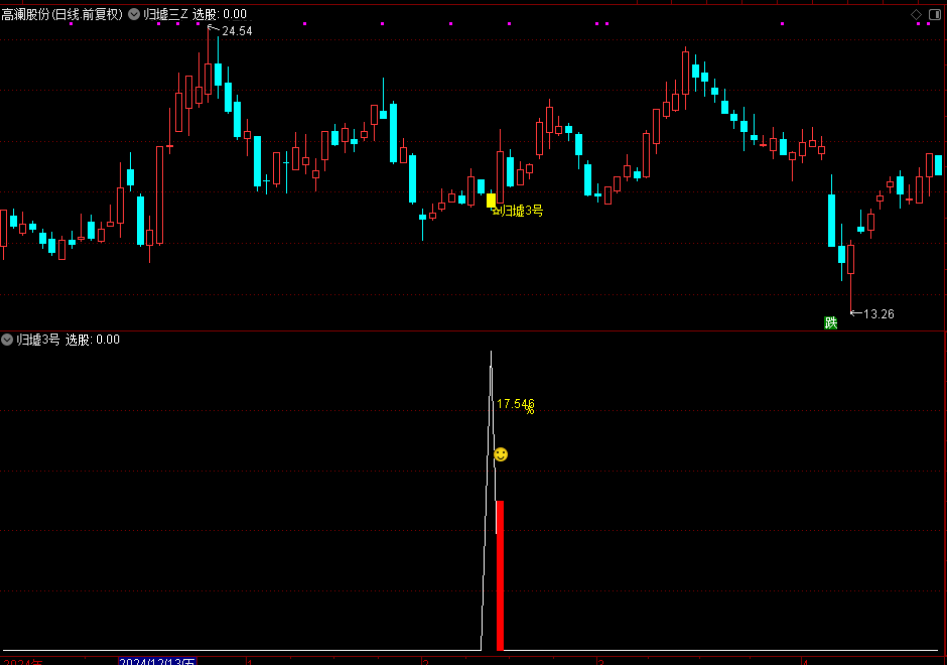Click the circle icon at top right
The width and height of the screenshot is (947, 665).
coord(936,14)
